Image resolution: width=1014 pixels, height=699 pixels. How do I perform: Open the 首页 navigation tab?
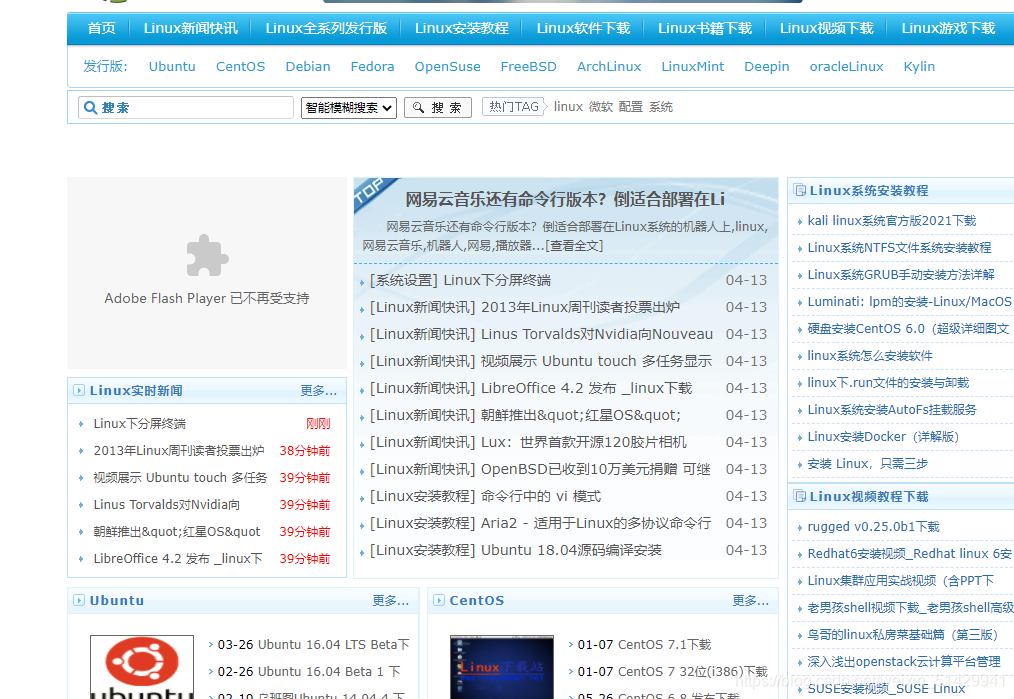pos(102,28)
